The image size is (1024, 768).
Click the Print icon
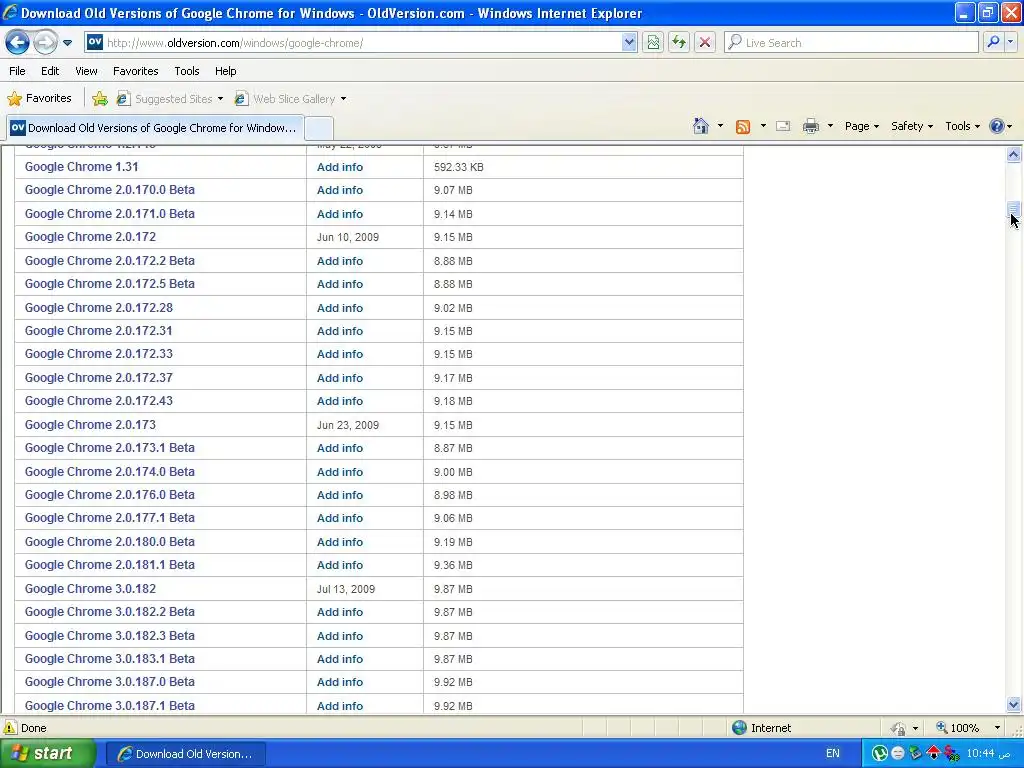click(810, 126)
